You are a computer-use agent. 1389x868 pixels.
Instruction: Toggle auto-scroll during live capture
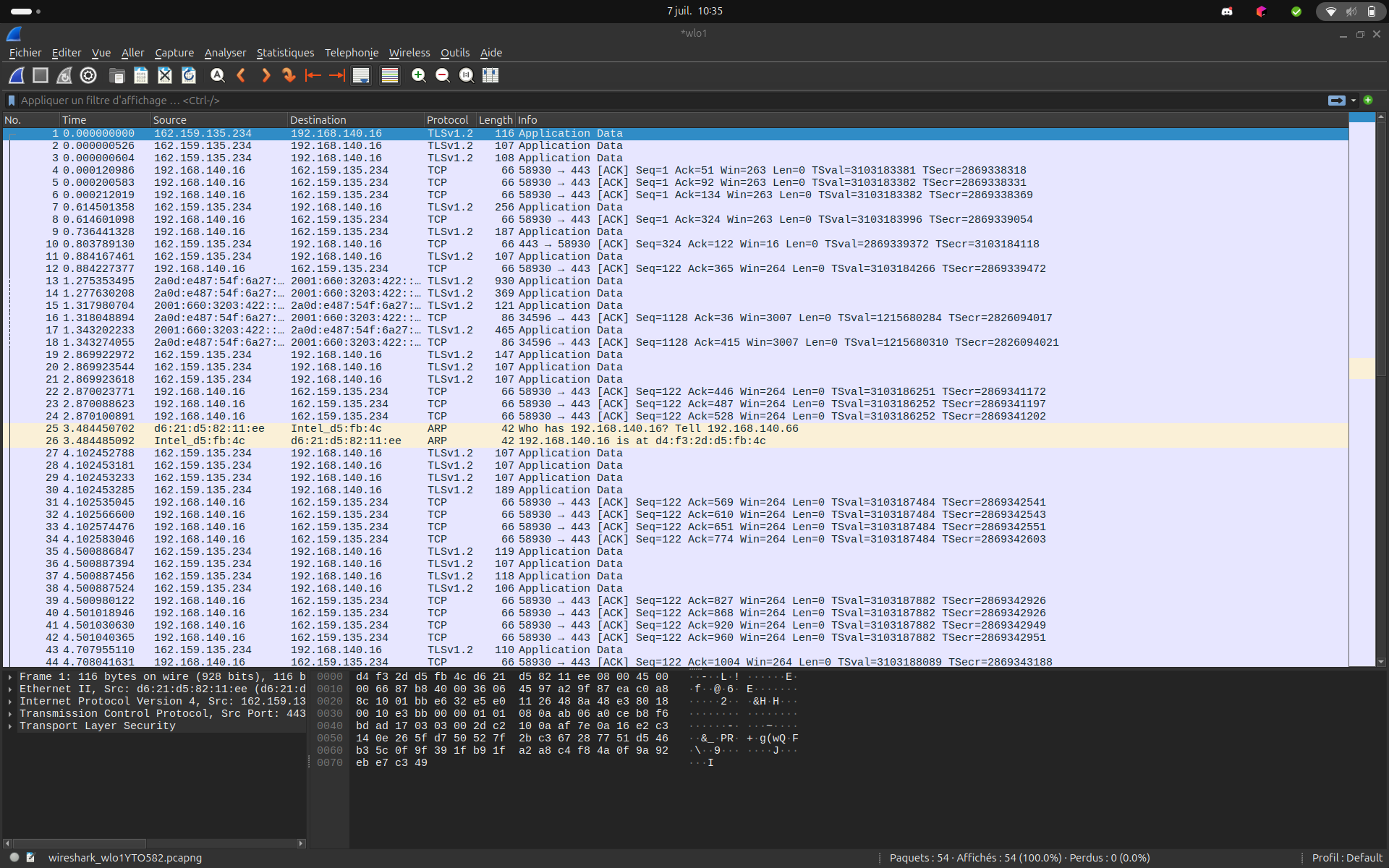(361, 75)
